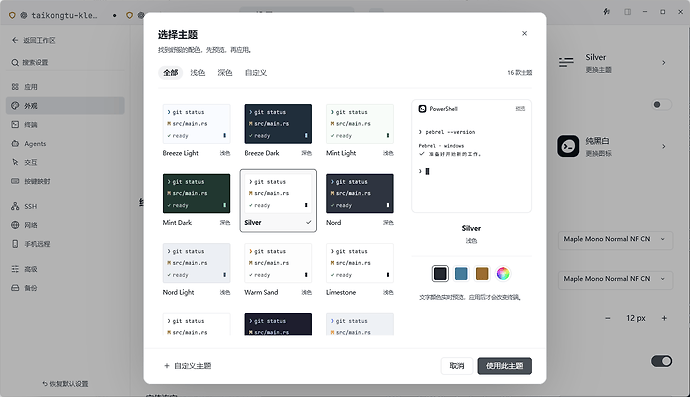Pick the blue text color swatch
This screenshot has height=397, width=690.
point(461,274)
